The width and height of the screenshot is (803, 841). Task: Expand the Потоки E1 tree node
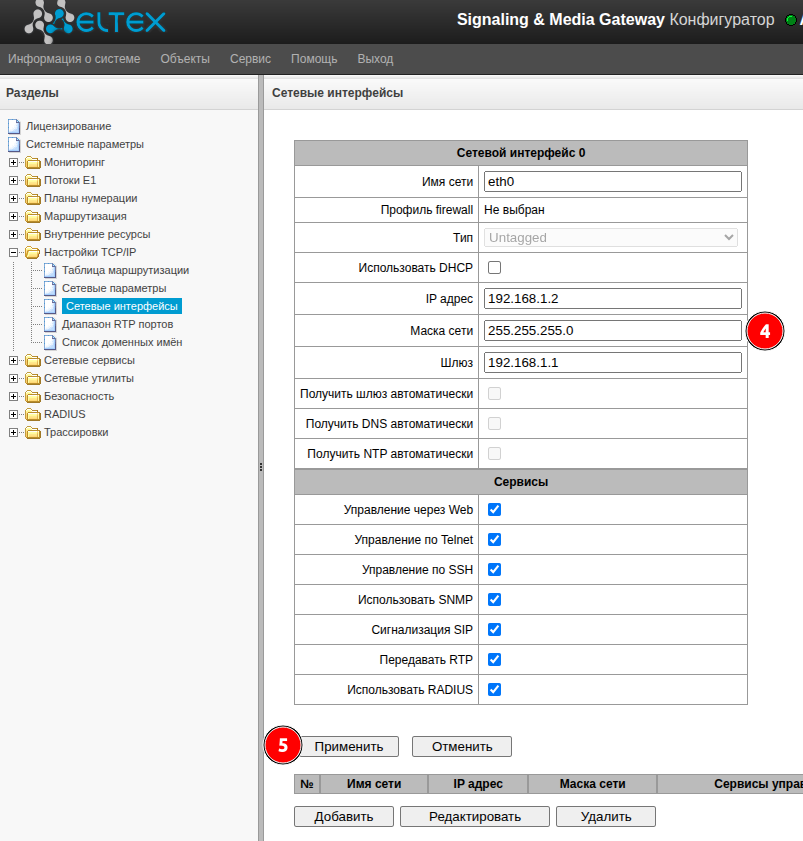pos(14,180)
